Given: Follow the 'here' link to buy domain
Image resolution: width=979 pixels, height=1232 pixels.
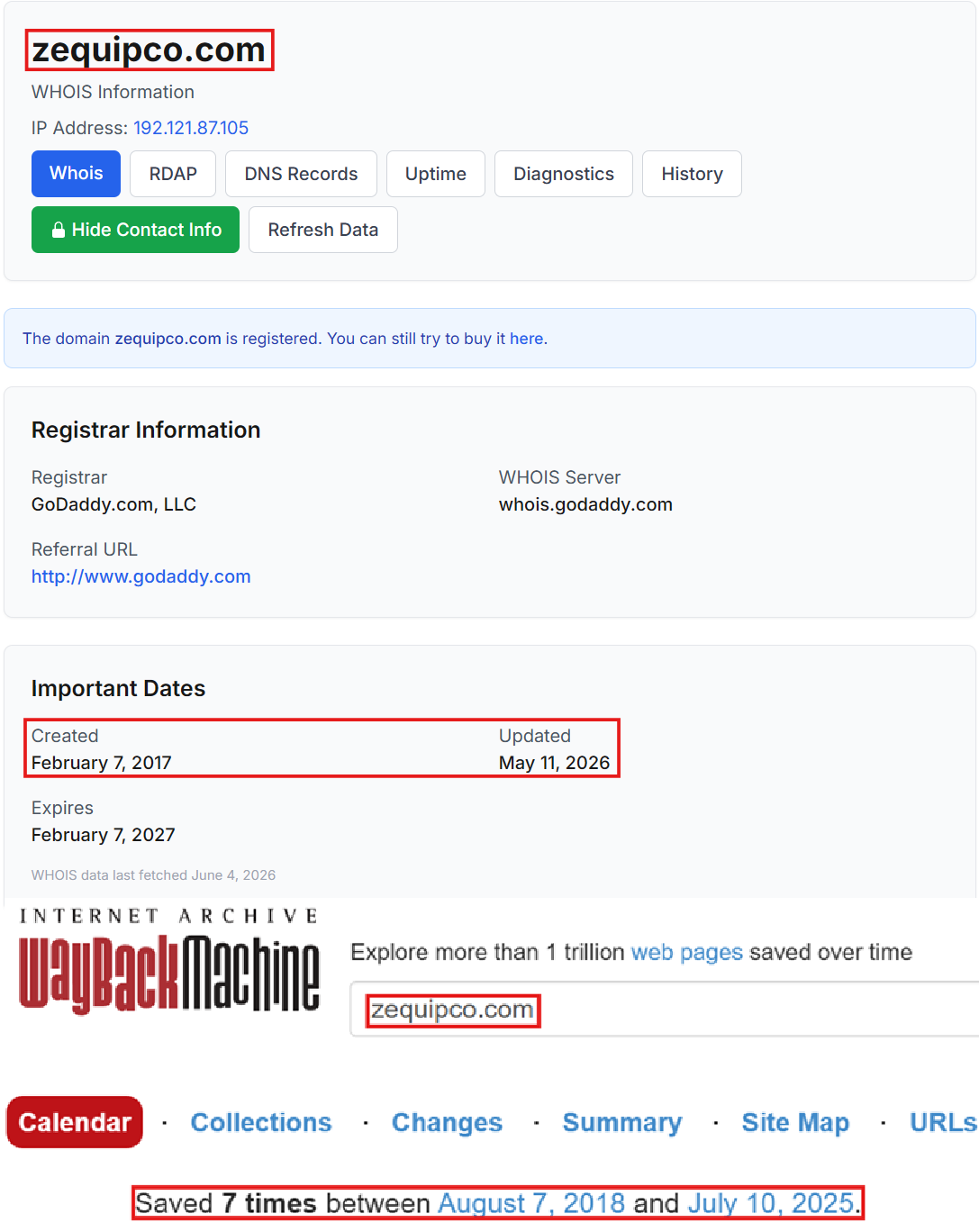Looking at the screenshot, I should click(526, 339).
